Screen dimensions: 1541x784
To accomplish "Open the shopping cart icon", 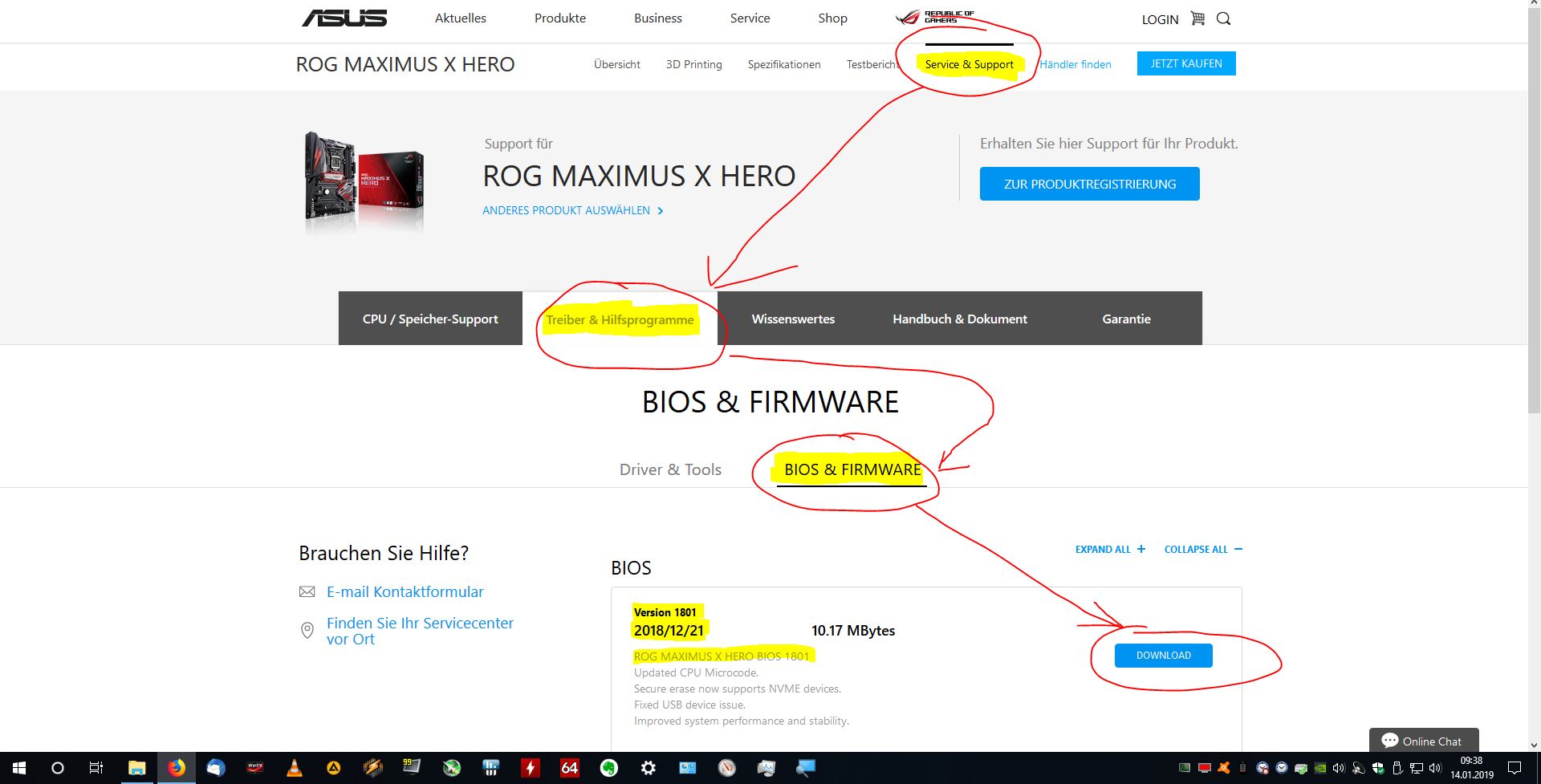I will click(x=1197, y=18).
